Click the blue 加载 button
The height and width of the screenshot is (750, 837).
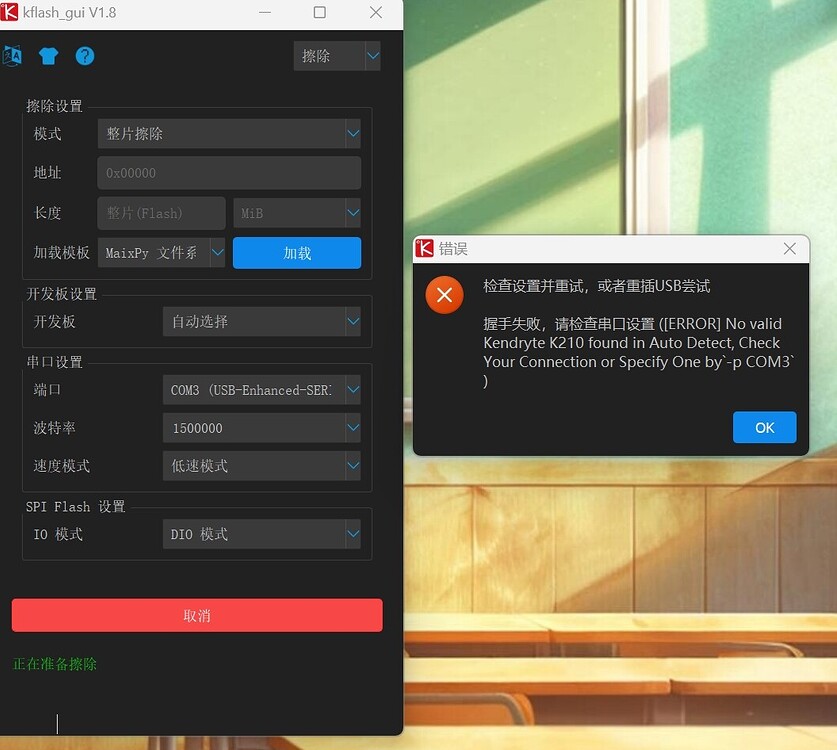[x=297, y=253]
